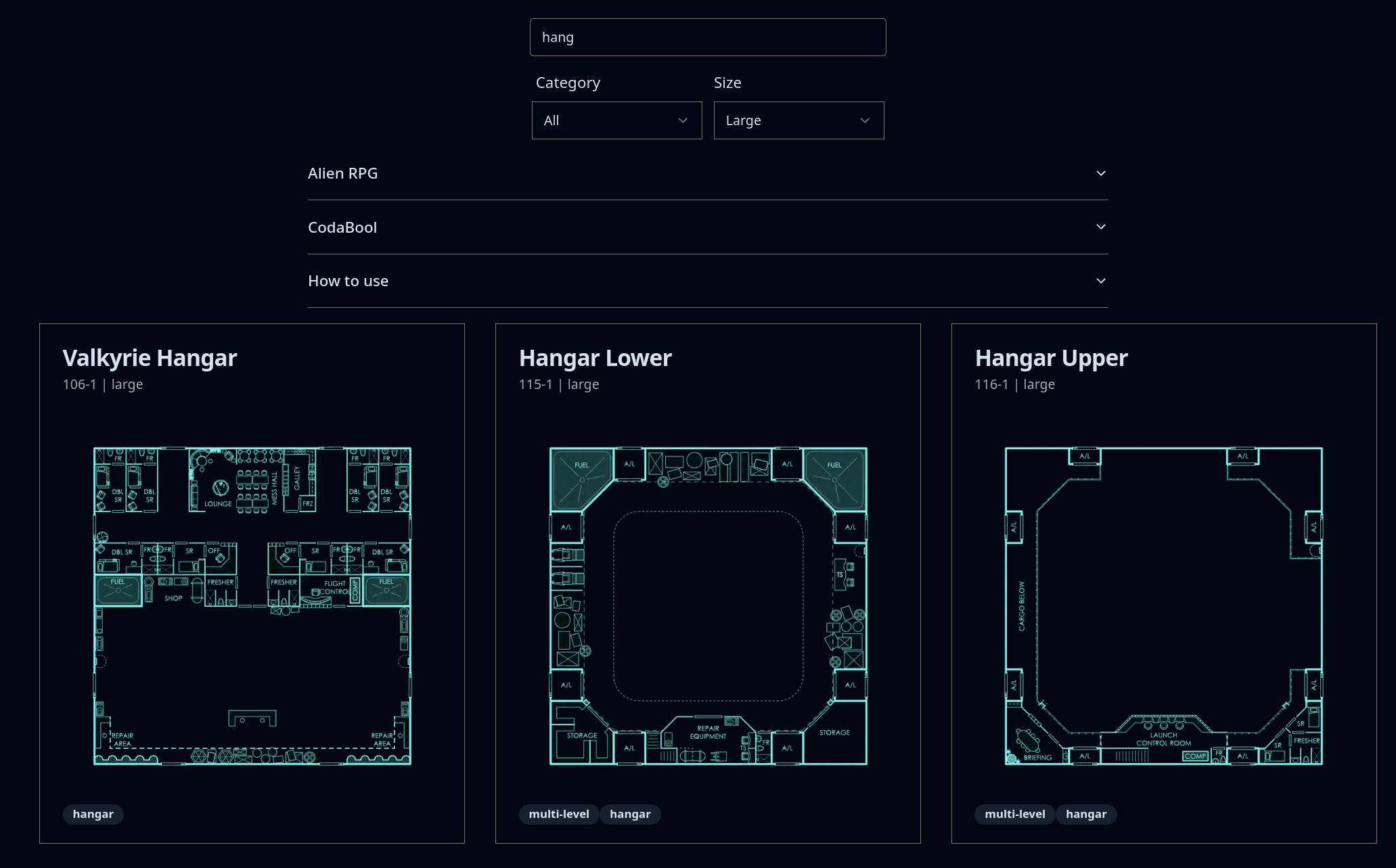The width and height of the screenshot is (1396, 868).
Task: Expand the Alien RPG section
Action: (x=343, y=173)
